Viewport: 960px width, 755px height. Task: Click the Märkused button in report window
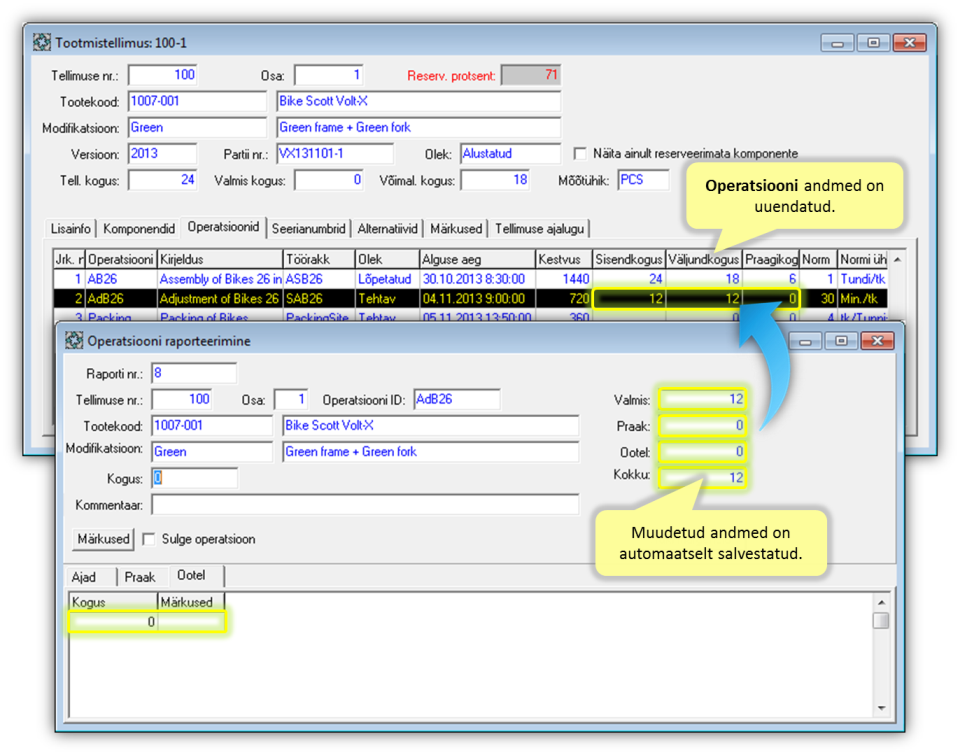point(103,539)
